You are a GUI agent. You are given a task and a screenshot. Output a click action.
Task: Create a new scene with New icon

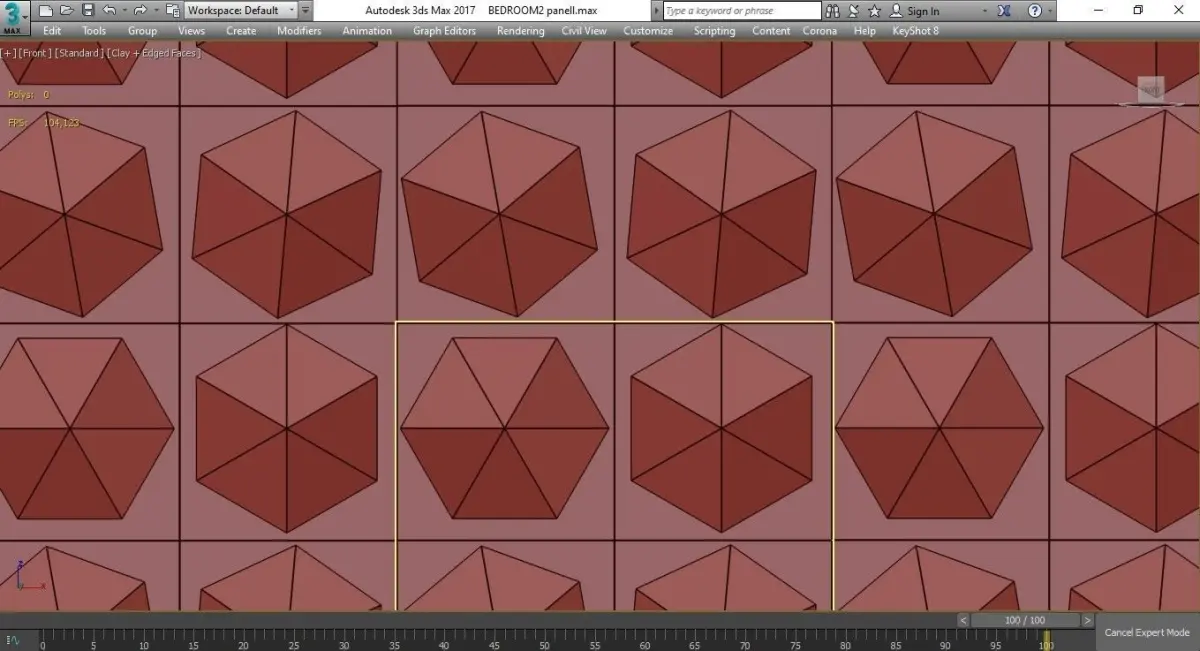45,10
